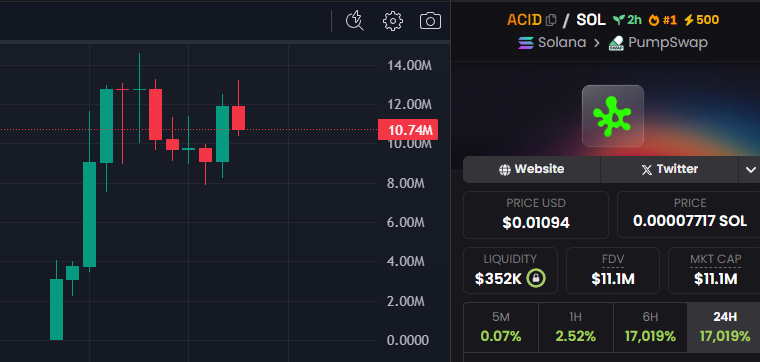This screenshot has height=362, width=760.
Task: Click the PumpSwap logo icon
Action: (616, 43)
